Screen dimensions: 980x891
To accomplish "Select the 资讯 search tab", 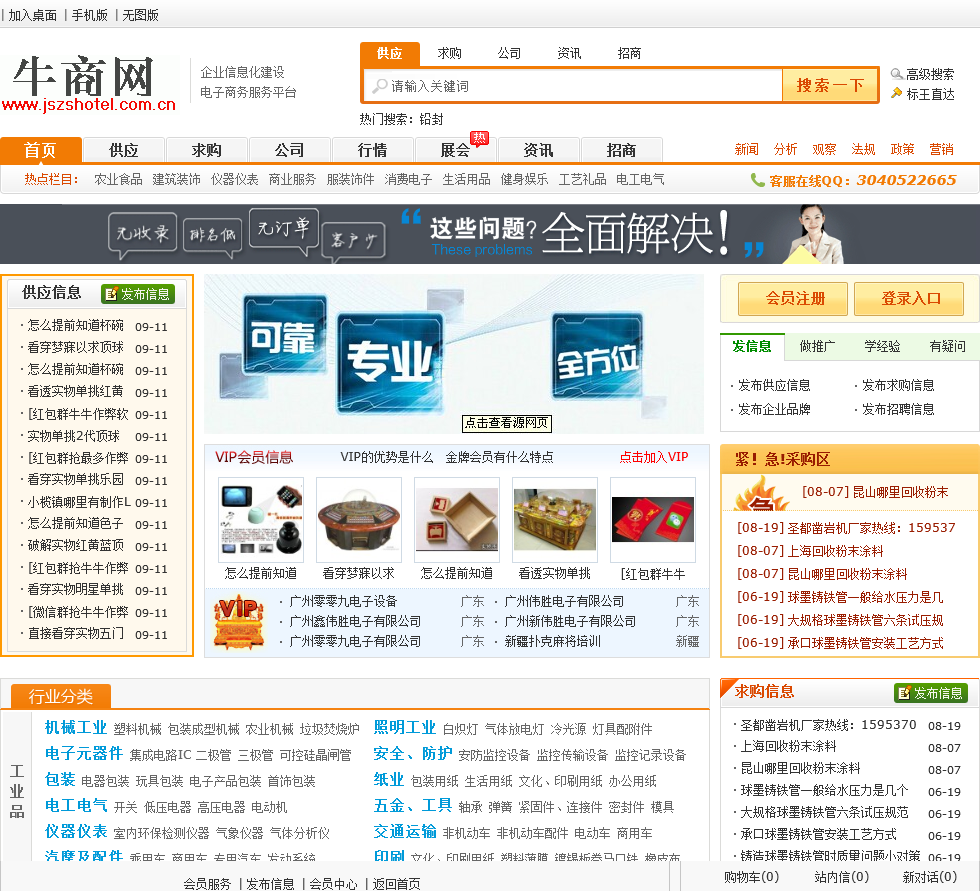I will tap(569, 54).
